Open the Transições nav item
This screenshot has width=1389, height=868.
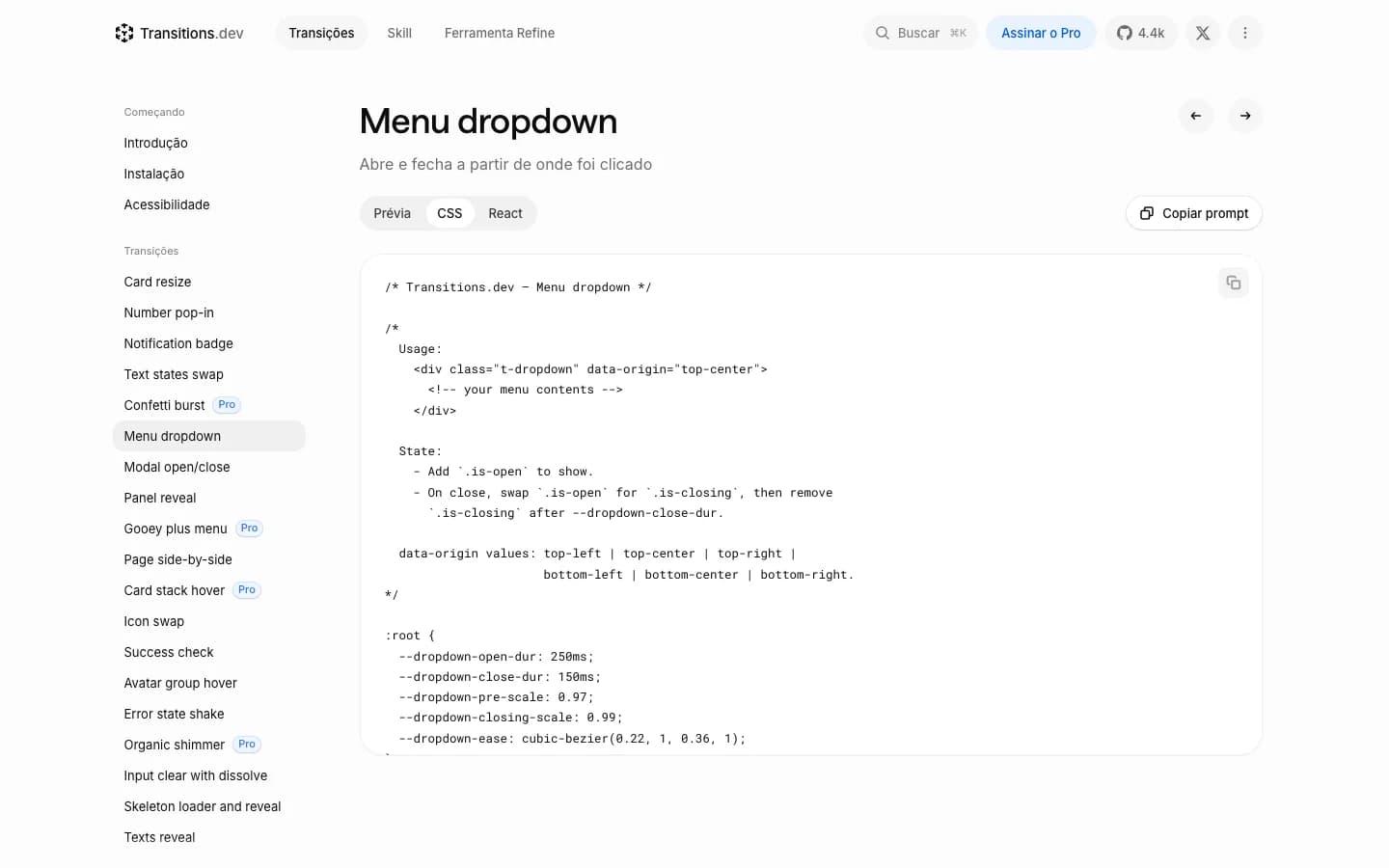pos(321,33)
